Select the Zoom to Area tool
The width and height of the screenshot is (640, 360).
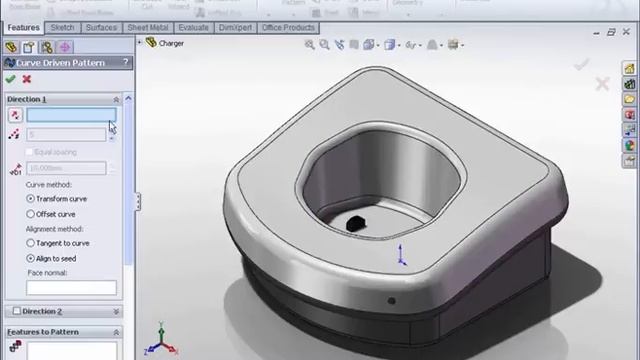point(324,44)
